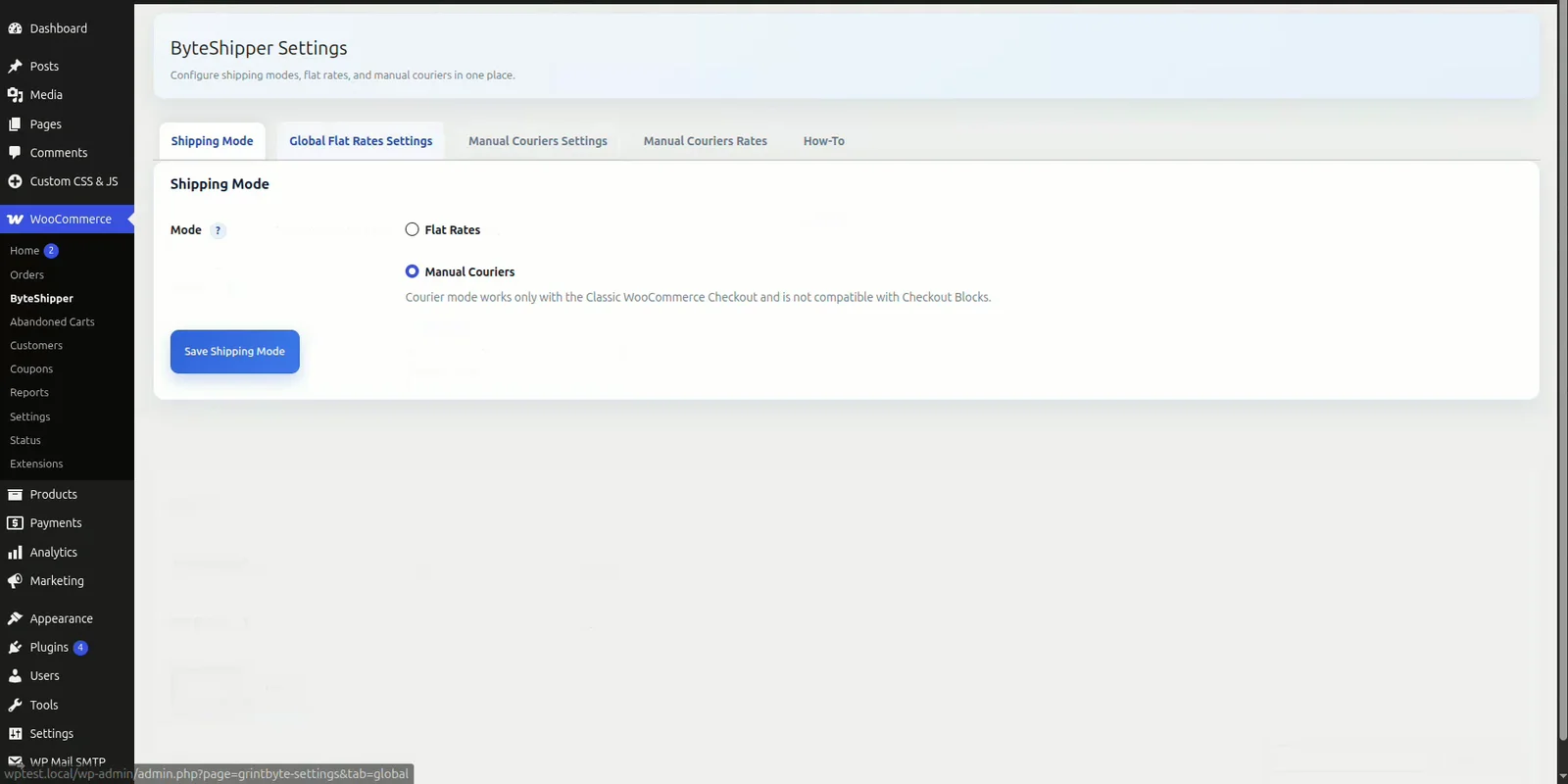Screen dimensions: 1568x784
Task: Open WooCommerce Home submenu link
Action: click(x=24, y=251)
